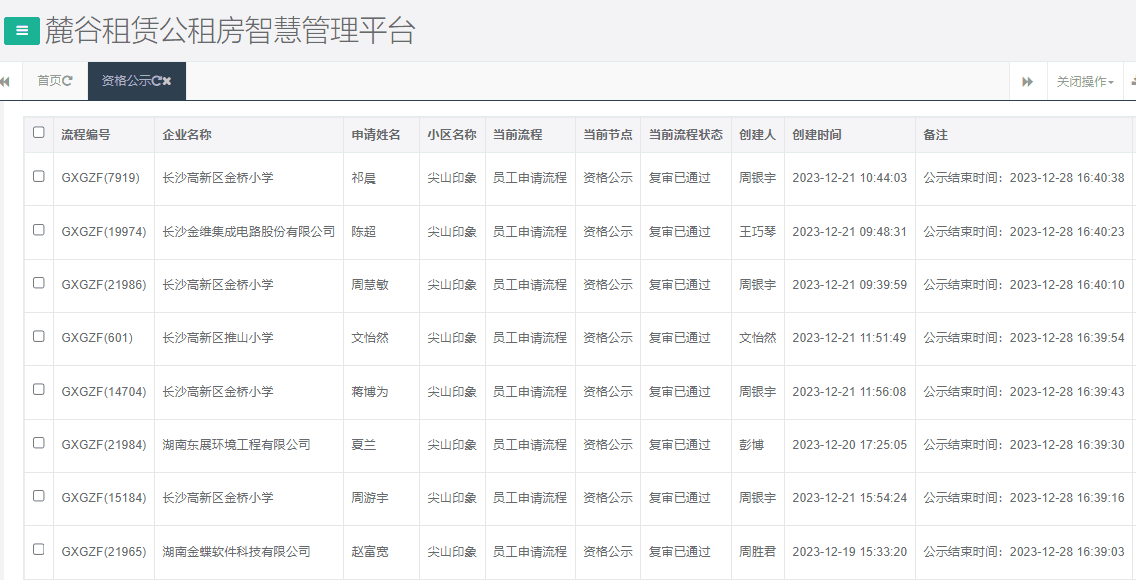Image resolution: width=1136 pixels, height=580 pixels.
Task: Expand options for row GXGZF(21965)
Action: (39, 551)
